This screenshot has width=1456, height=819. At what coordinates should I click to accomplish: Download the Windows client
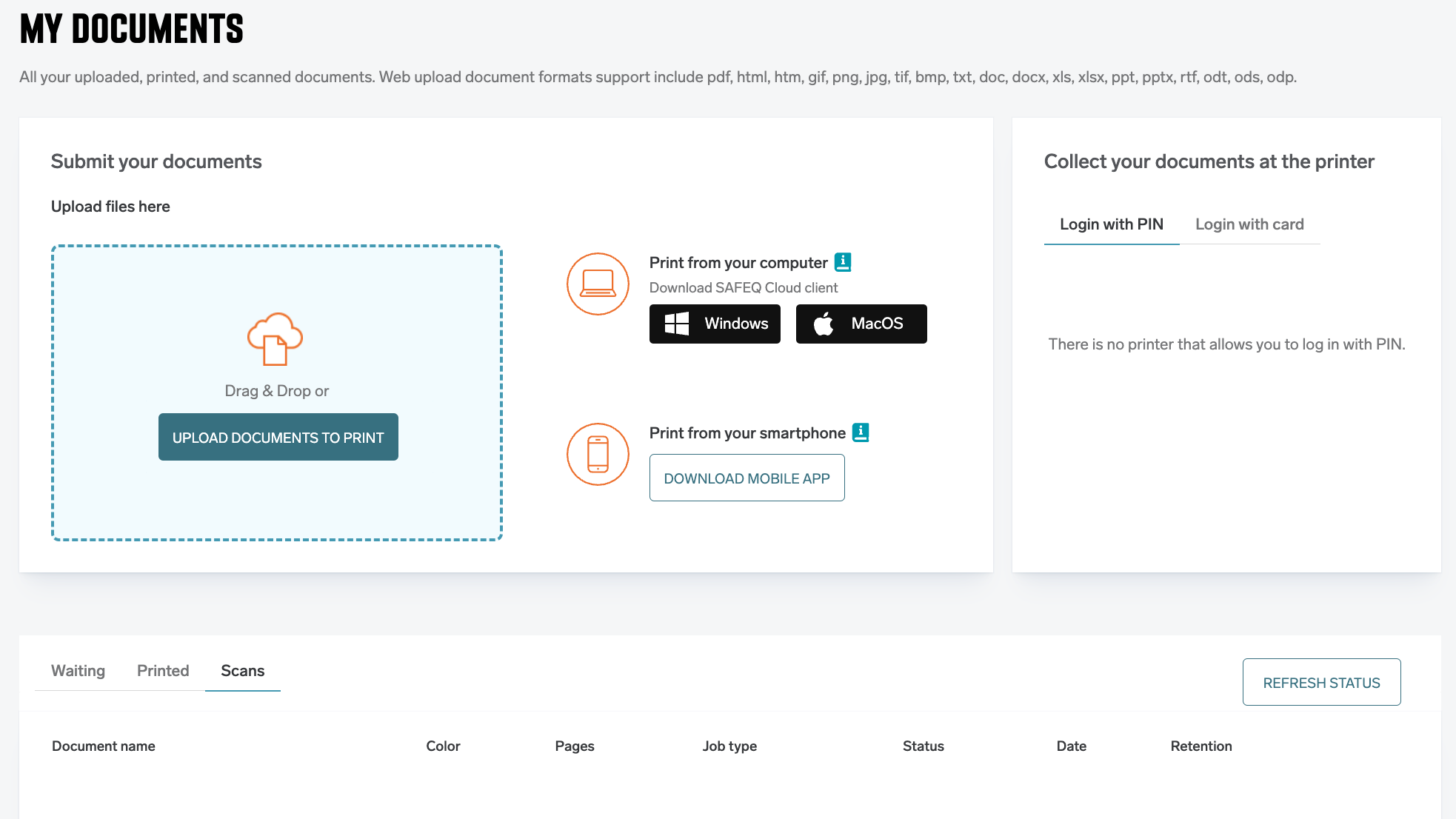click(x=715, y=324)
